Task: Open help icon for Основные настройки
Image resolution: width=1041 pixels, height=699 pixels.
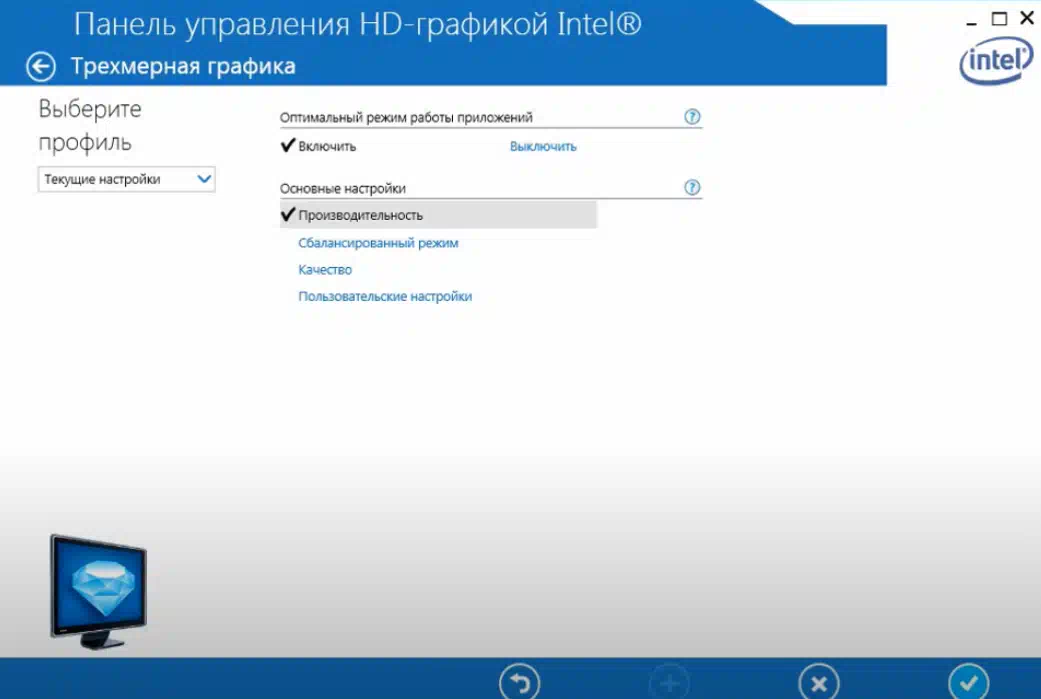Action: click(x=692, y=188)
